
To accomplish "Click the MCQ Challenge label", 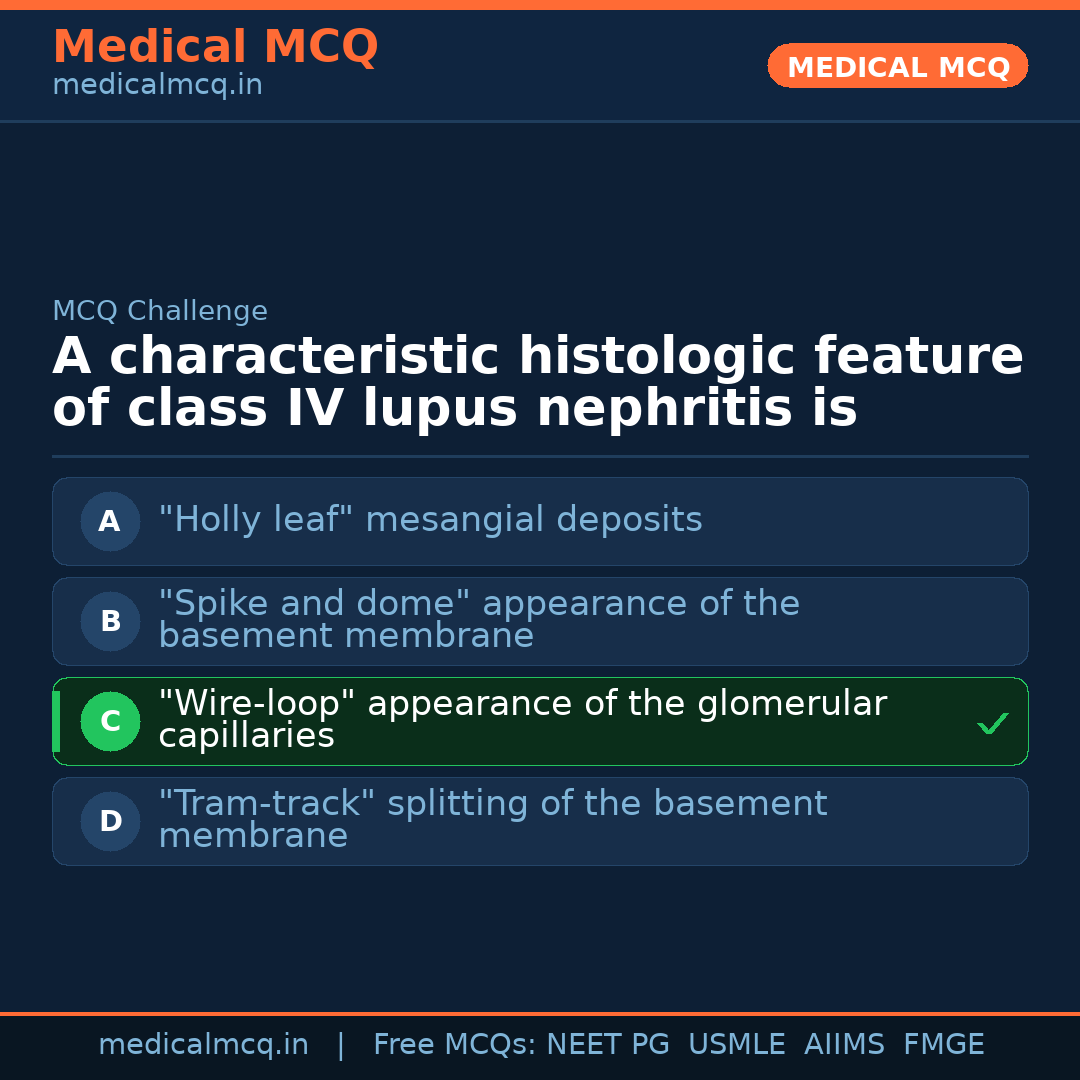I will pos(160,311).
